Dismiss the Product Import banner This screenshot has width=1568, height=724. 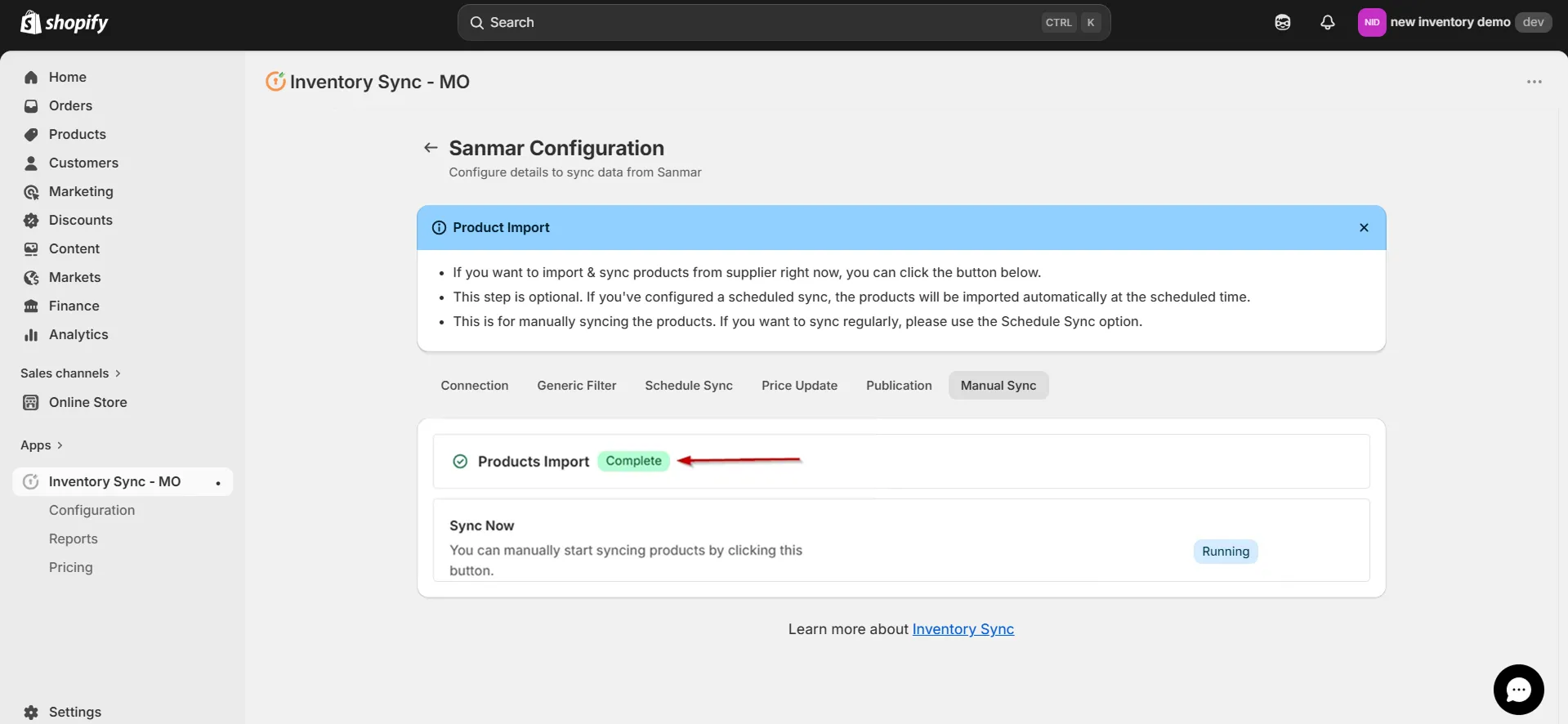click(1364, 228)
